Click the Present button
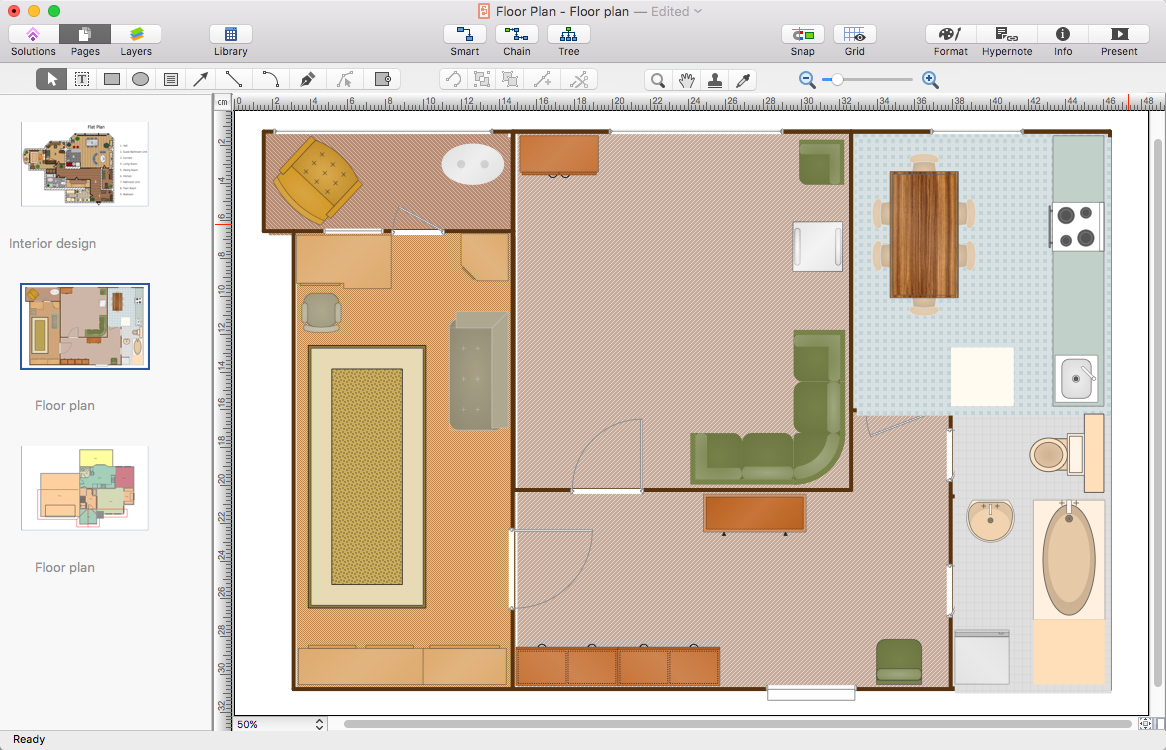The image size is (1166, 750). tap(1119, 35)
